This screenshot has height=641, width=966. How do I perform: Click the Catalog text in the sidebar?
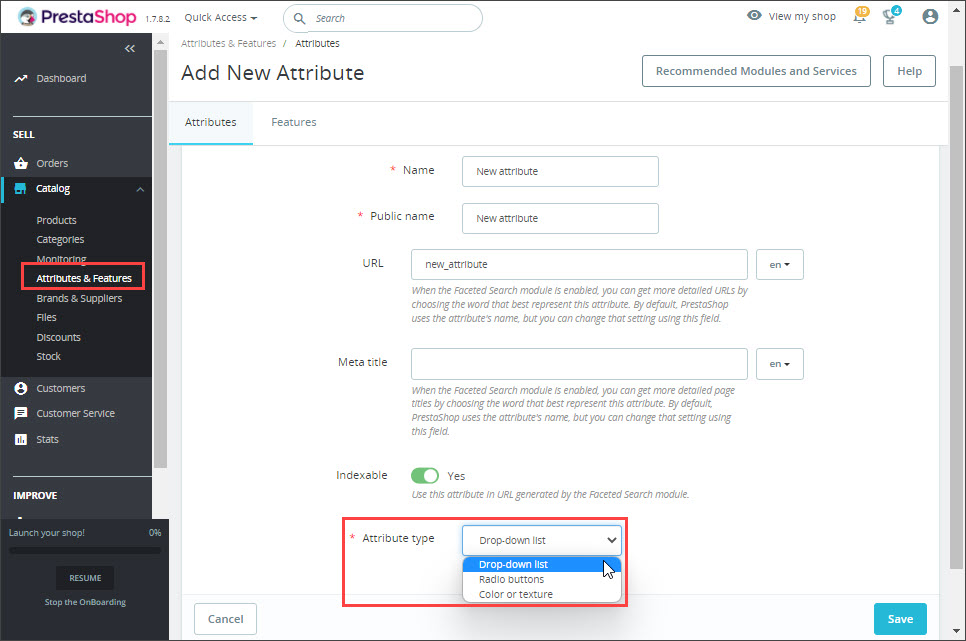coord(52,189)
